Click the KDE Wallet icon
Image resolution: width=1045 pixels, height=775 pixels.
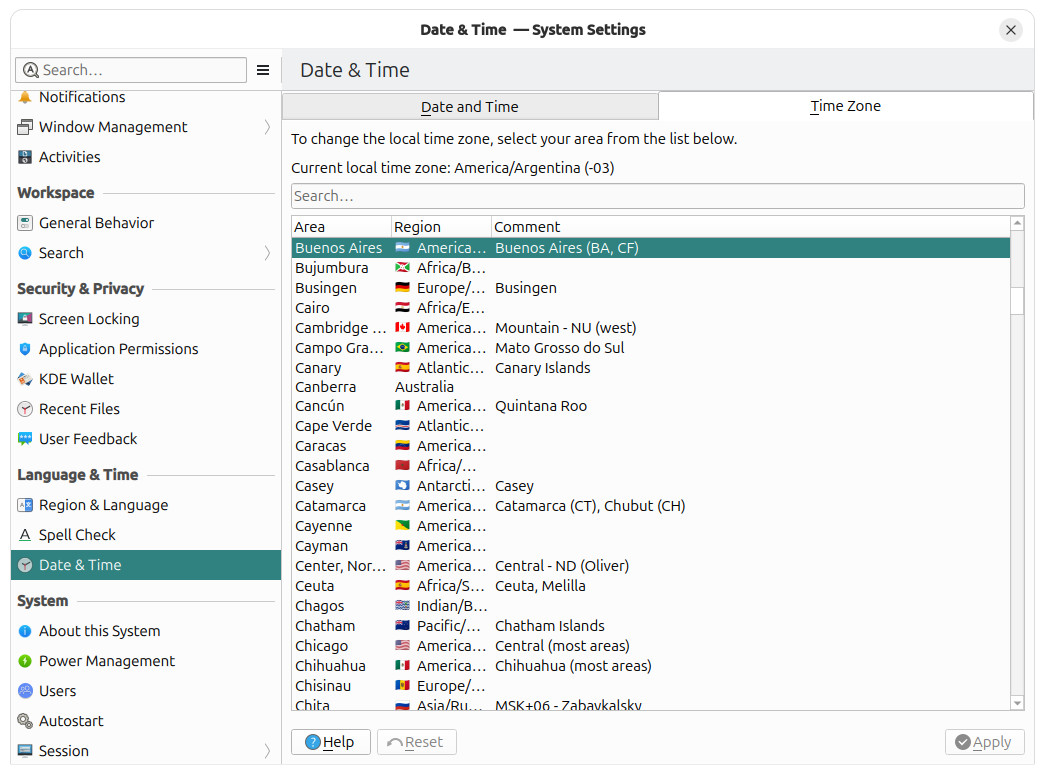click(x=25, y=379)
